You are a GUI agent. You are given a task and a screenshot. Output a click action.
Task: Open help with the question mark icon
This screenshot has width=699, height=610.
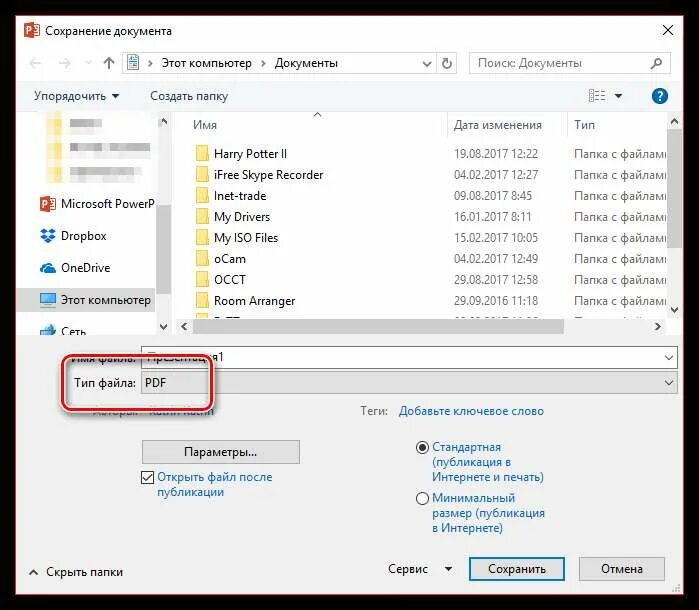659,96
